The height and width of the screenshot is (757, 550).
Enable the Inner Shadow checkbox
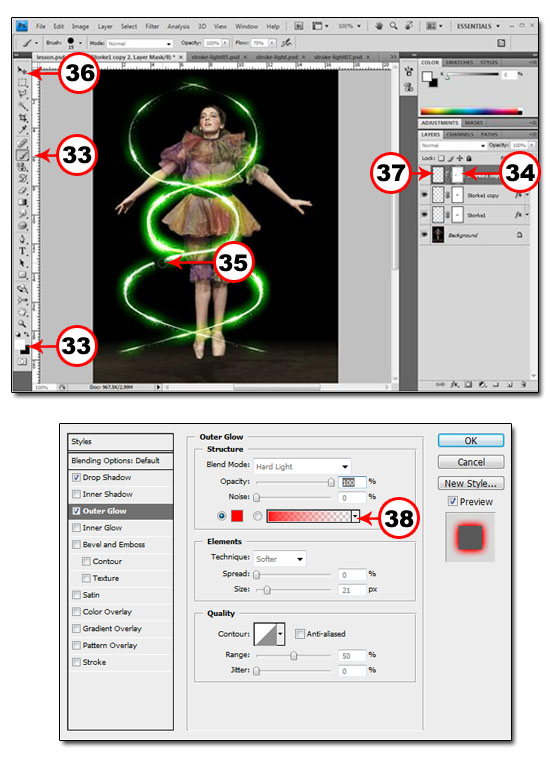pyautogui.click(x=76, y=494)
